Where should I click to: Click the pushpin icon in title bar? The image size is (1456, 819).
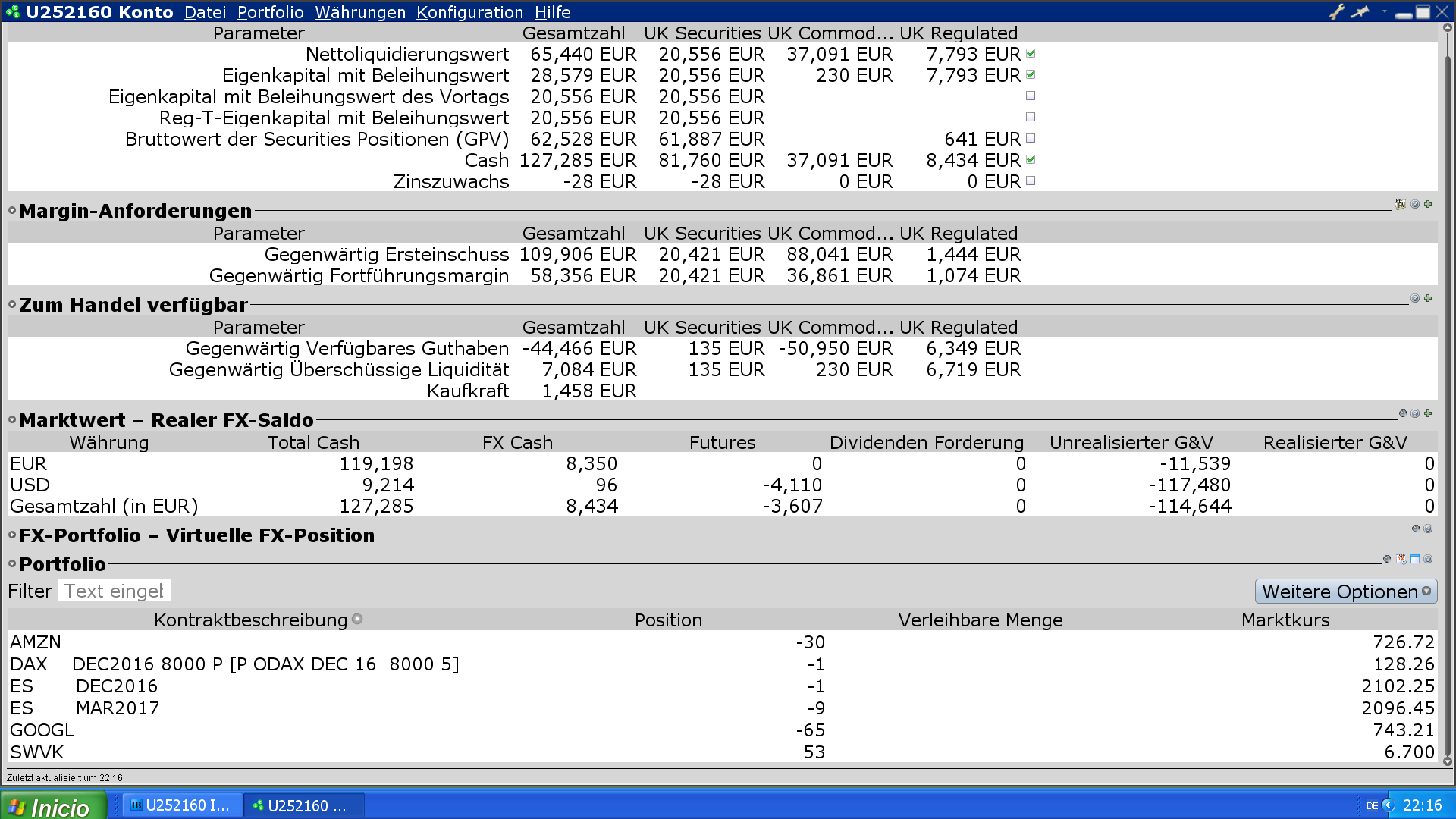click(1361, 11)
